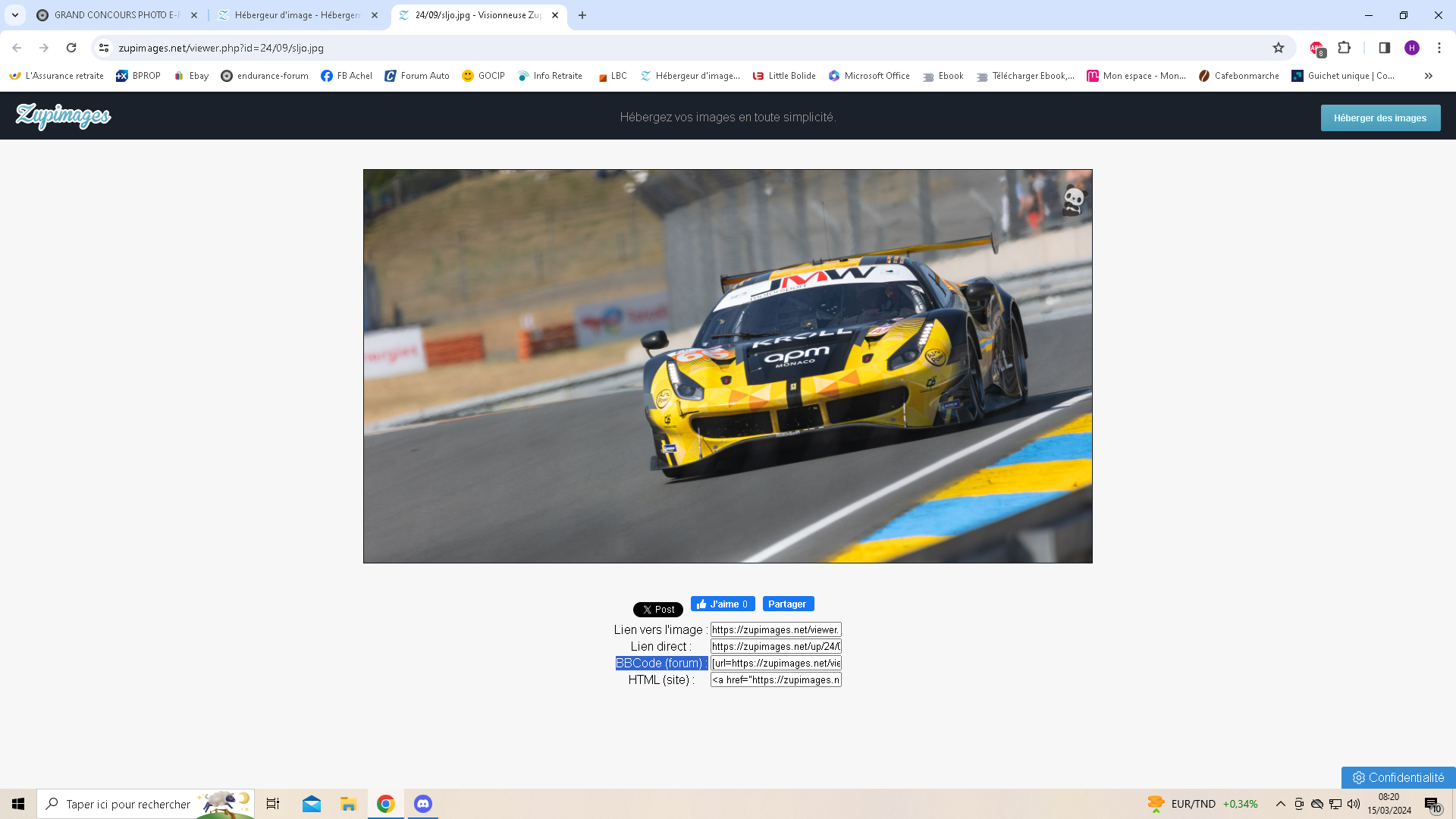Viewport: 1456px width, 819px height.
Task: Open the tab search dropdown arrow
Action: coord(14,15)
